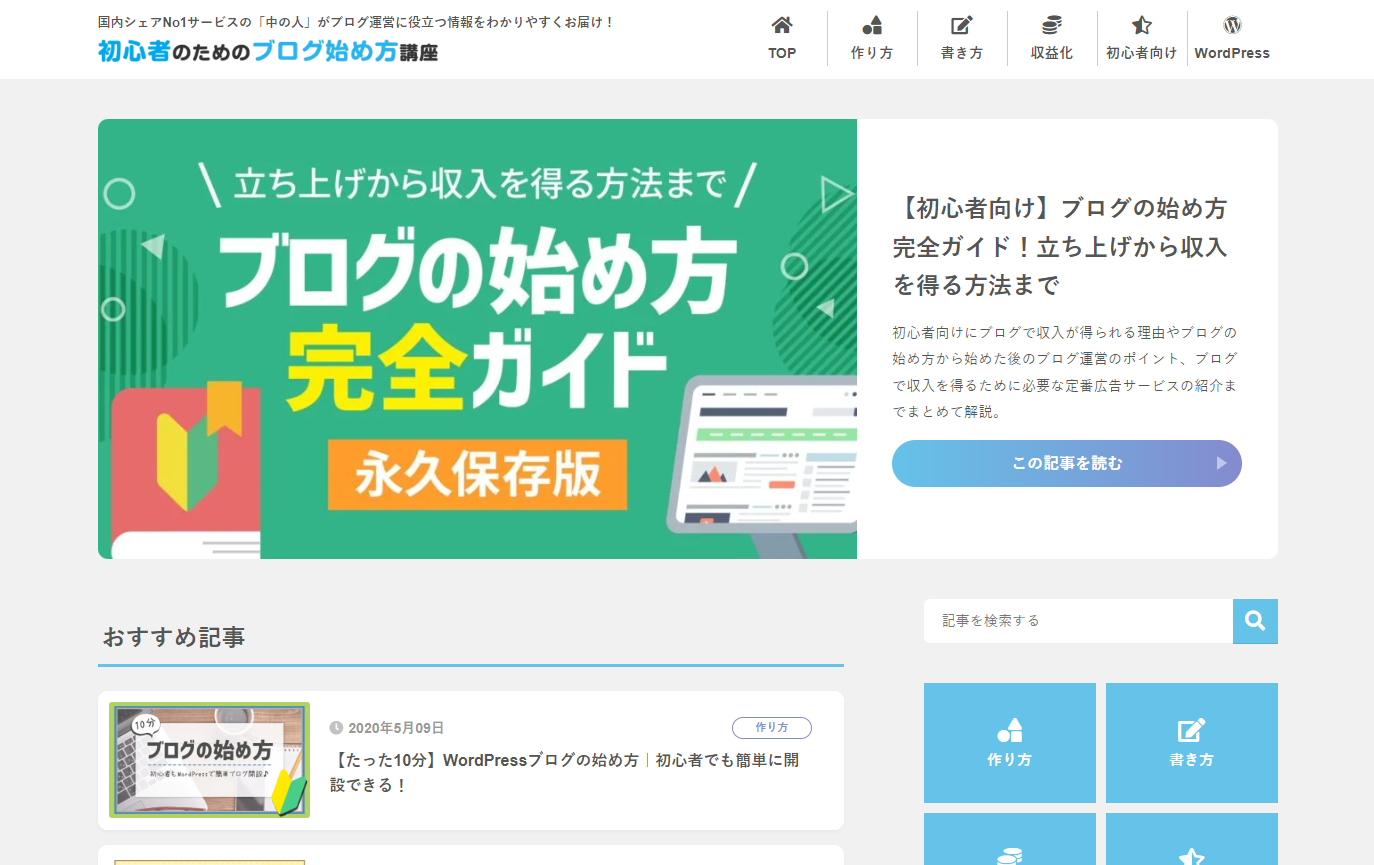Open the WordPress menu label
Screen dimensions: 1374x865
1232,53
